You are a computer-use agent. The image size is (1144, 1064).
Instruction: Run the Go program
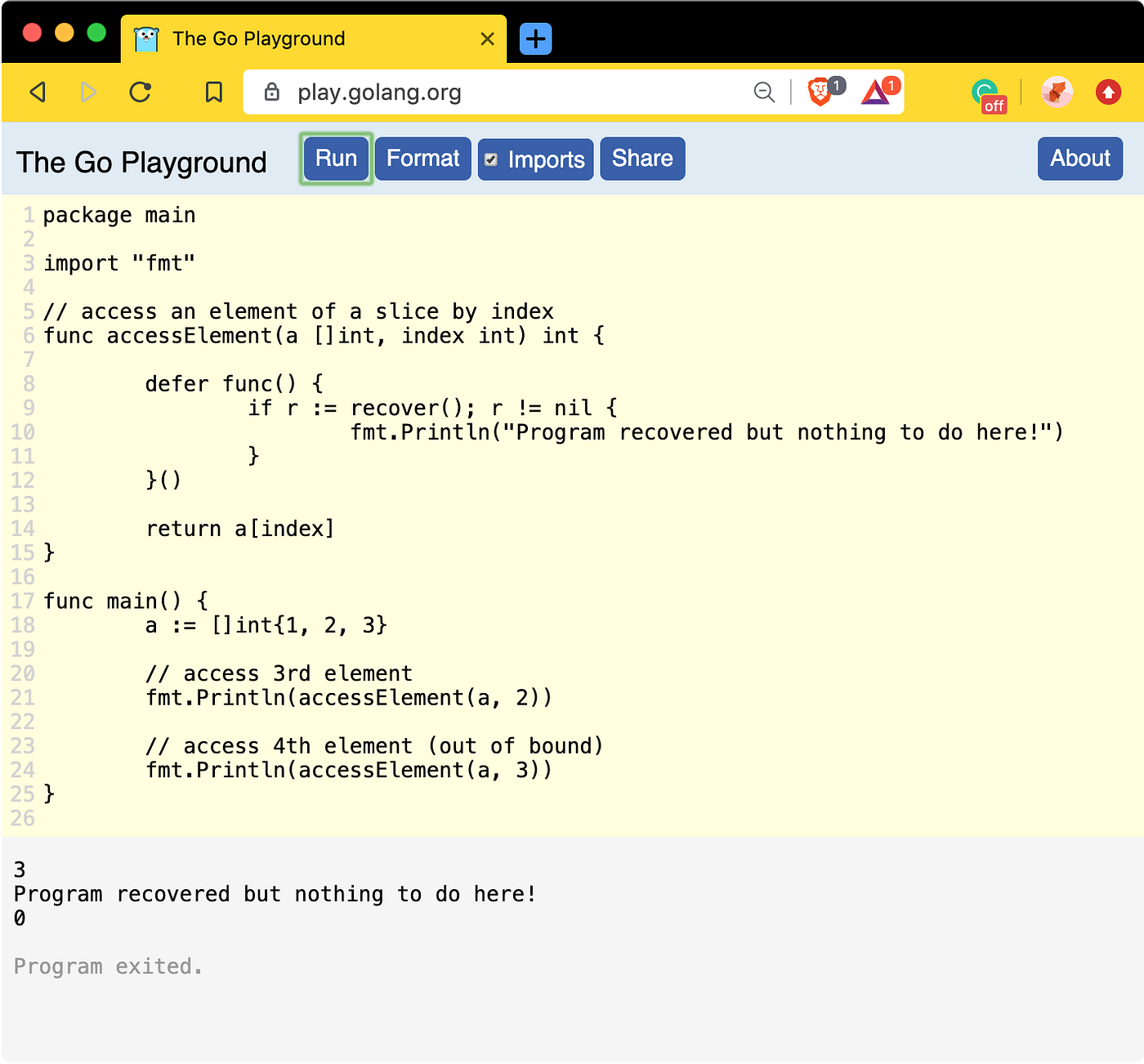click(335, 158)
